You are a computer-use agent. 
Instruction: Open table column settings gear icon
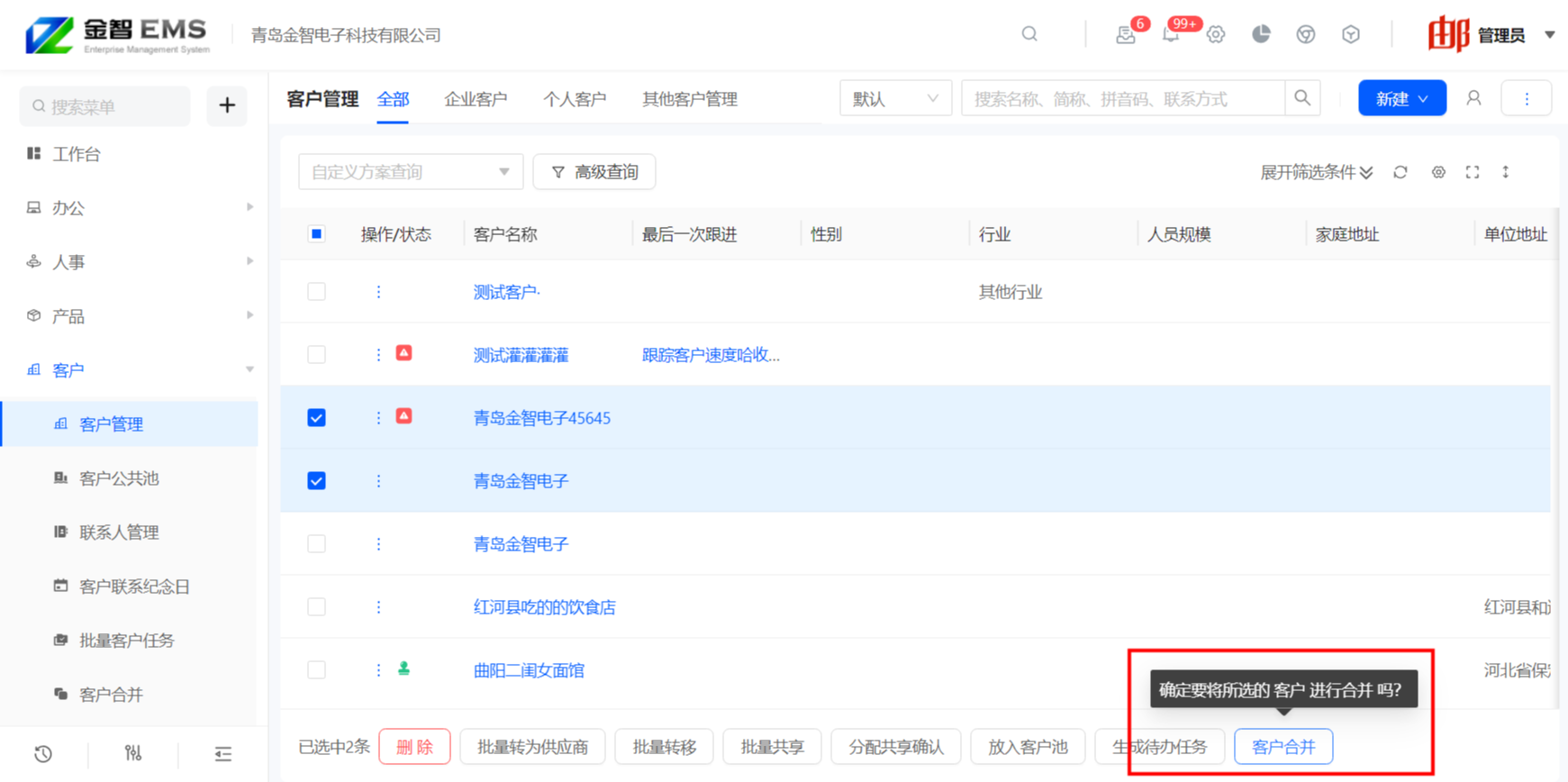[x=1438, y=172]
